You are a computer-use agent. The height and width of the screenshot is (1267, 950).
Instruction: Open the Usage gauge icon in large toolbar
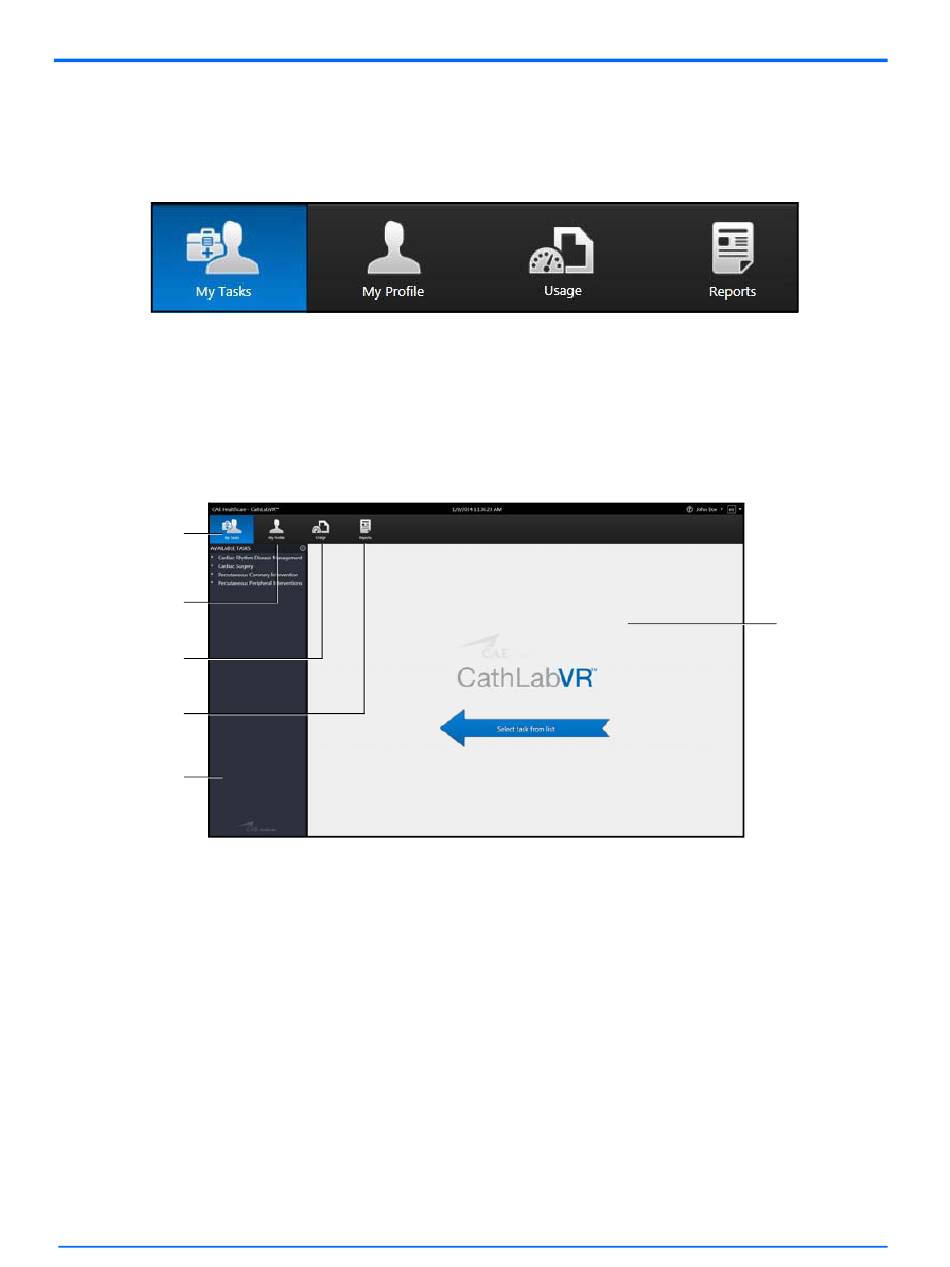[562, 258]
